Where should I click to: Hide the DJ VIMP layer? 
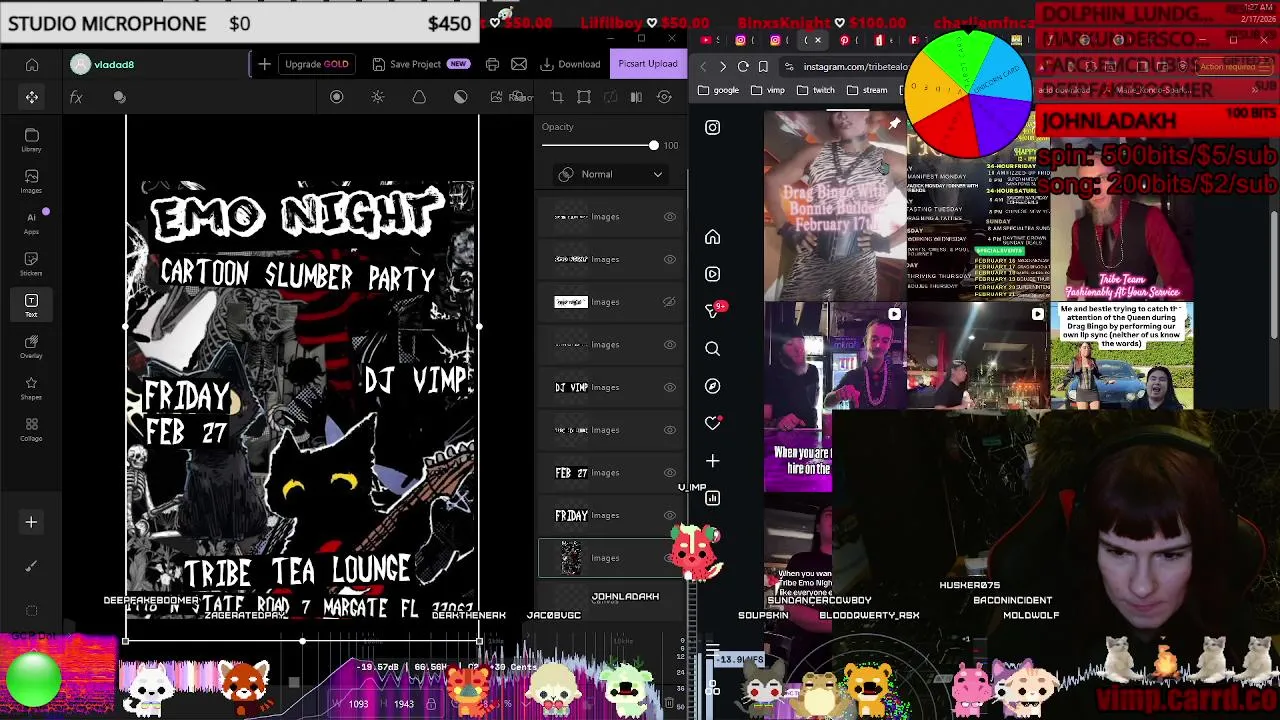[x=669, y=388]
